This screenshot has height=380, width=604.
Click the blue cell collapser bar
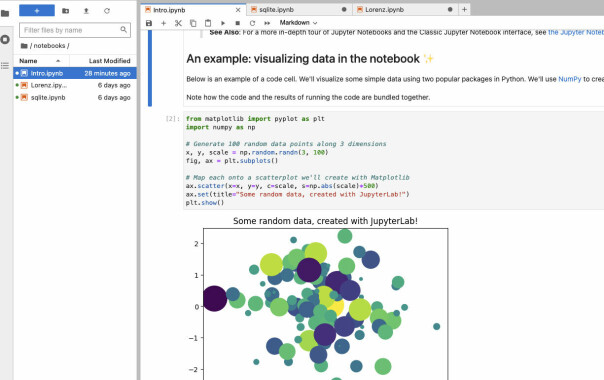click(x=150, y=68)
